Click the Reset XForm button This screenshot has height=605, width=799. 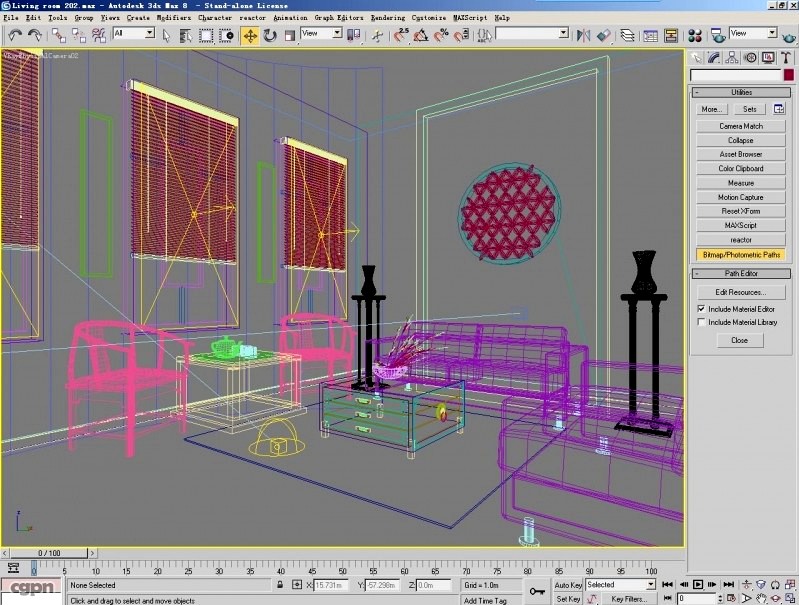coord(740,211)
